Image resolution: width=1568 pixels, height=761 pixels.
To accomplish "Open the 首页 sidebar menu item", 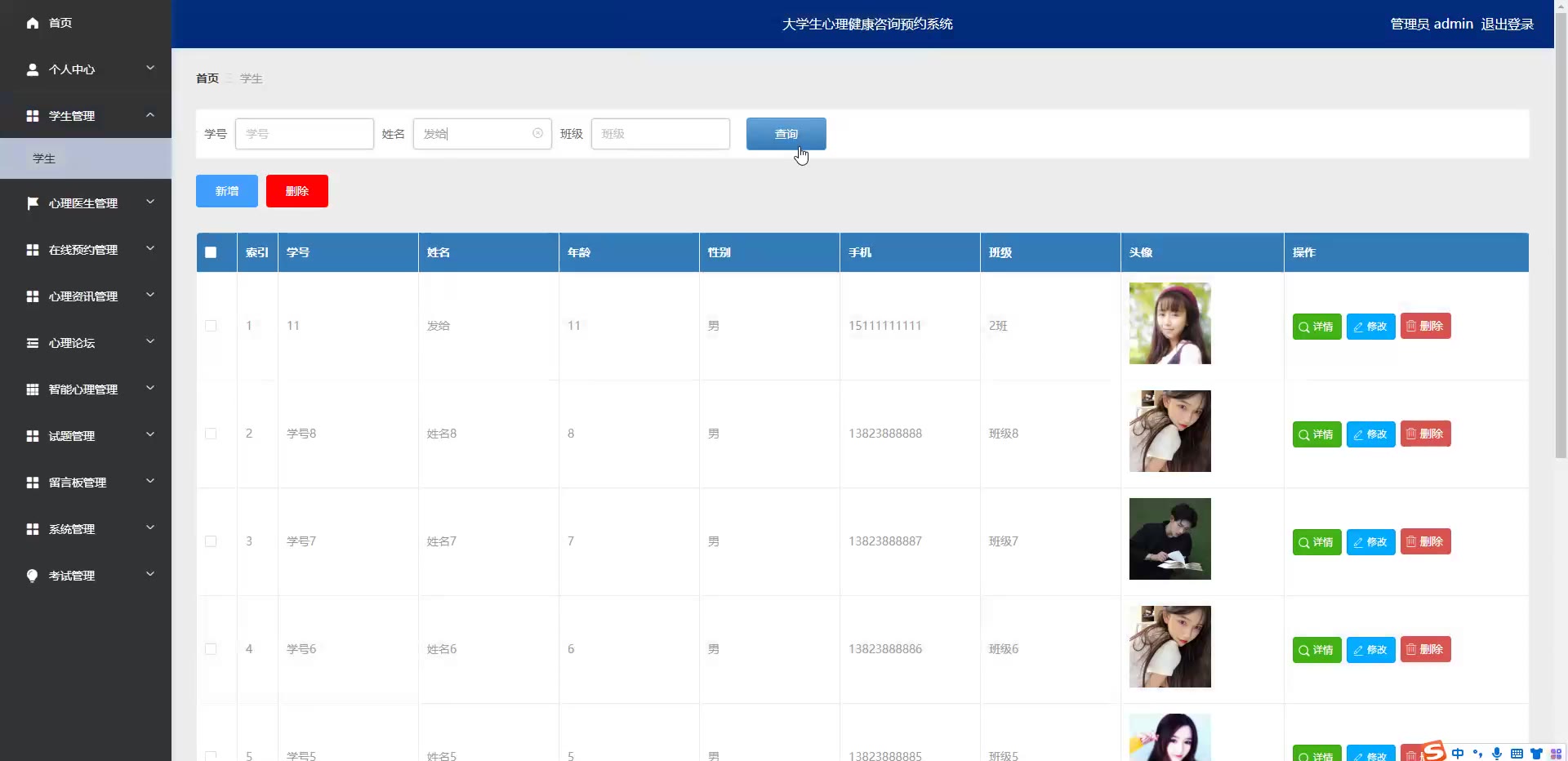I will pyautogui.click(x=86, y=23).
